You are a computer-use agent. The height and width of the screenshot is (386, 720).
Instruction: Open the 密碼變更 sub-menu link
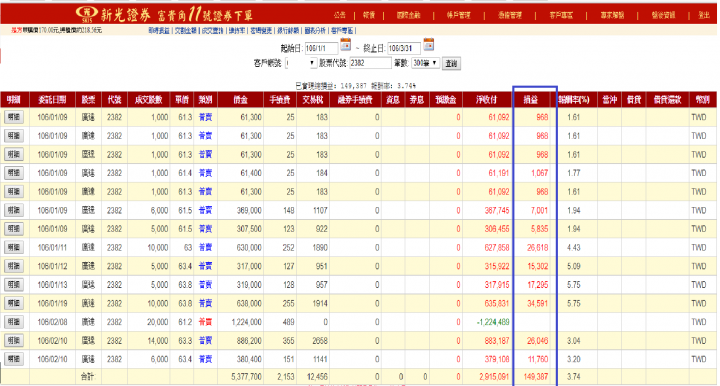(261, 30)
